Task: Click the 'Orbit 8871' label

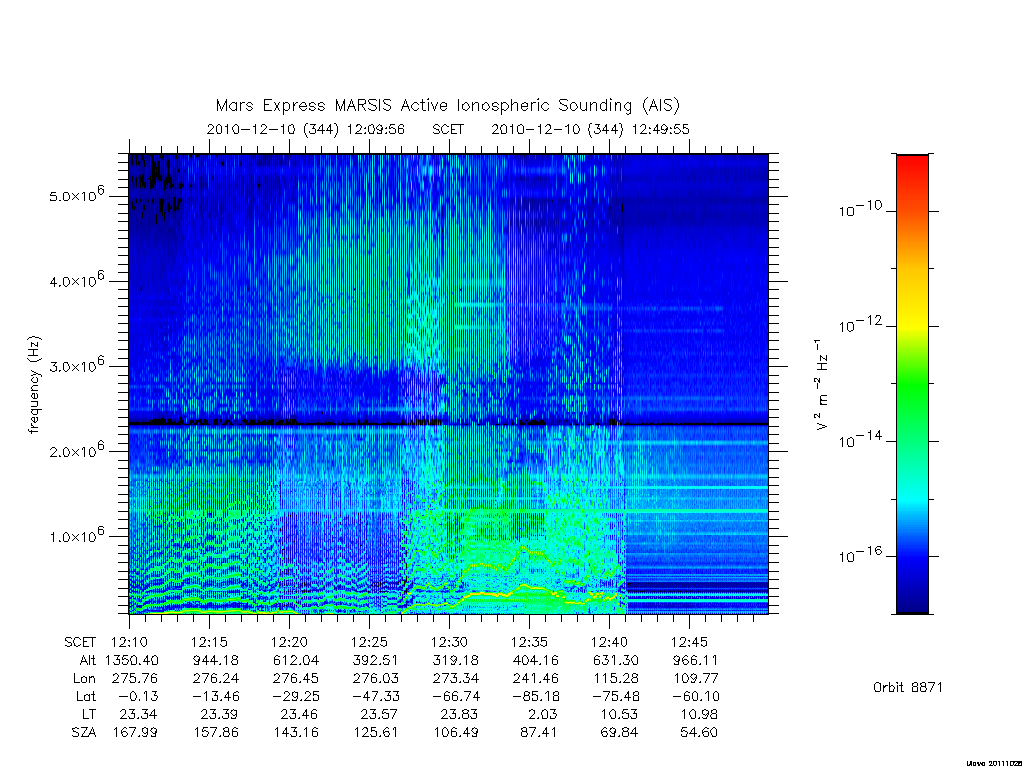Action: 908,687
